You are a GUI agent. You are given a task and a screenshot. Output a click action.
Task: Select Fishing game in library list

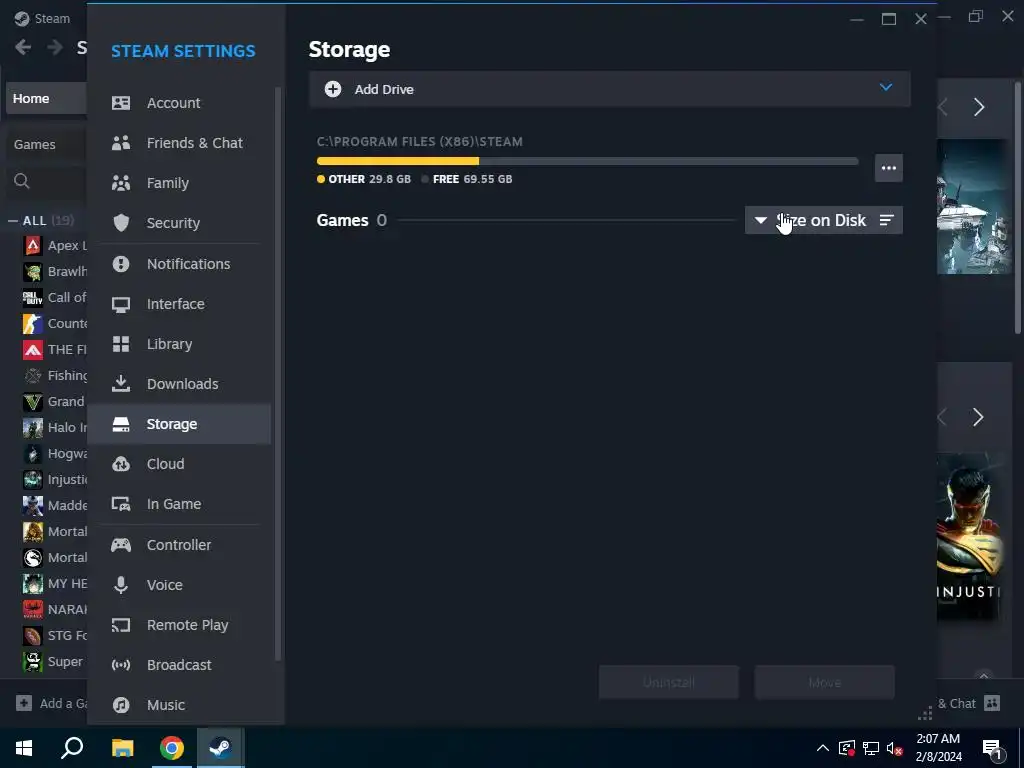[x=55, y=376]
